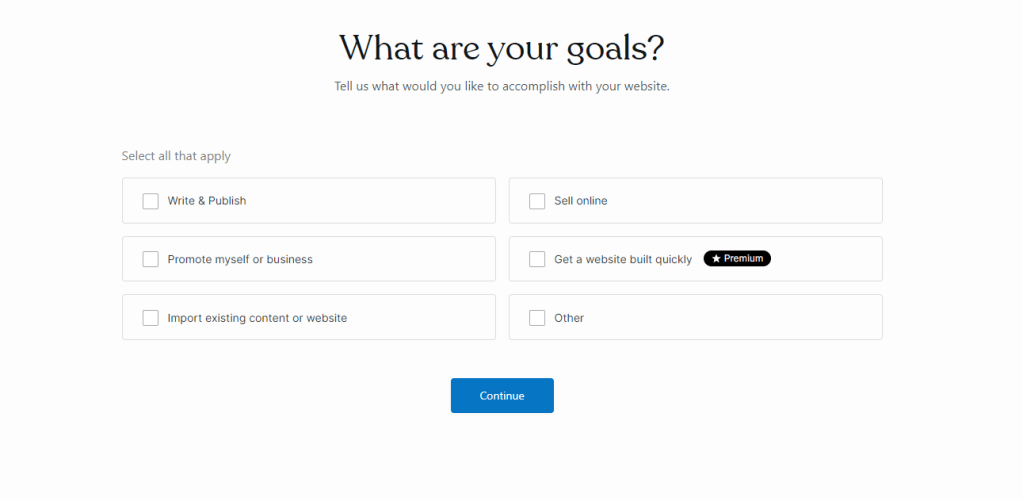Click the 'Get a website built quickly' text

(623, 259)
